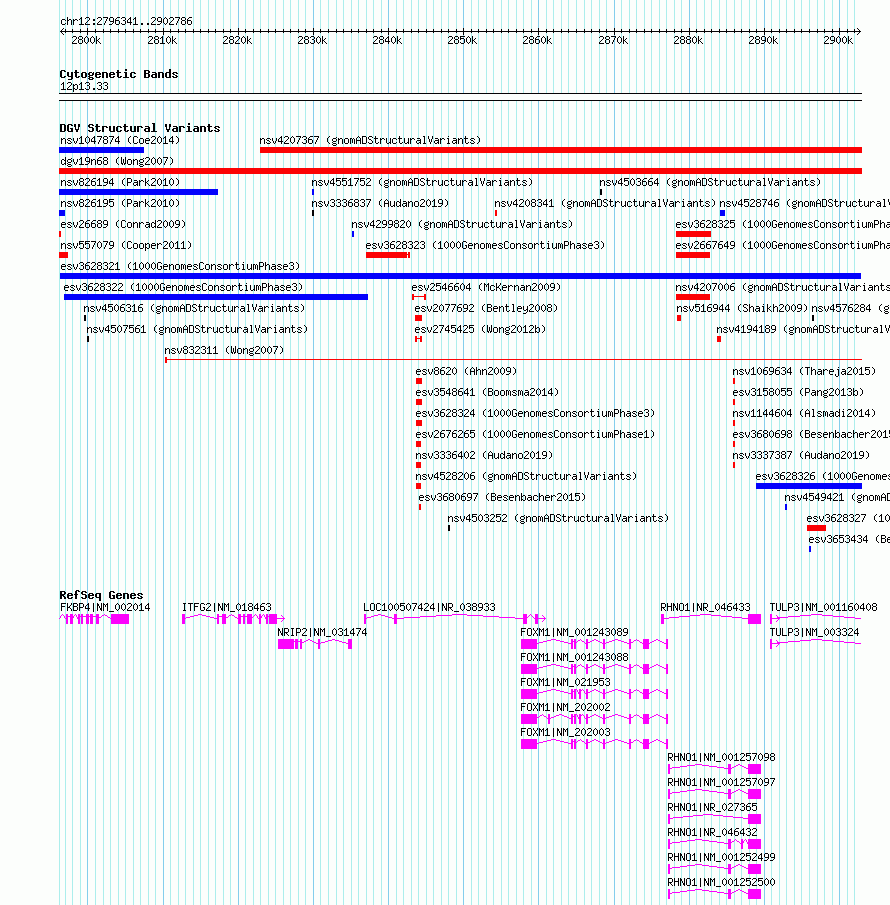Click nsv4507561 gnomAD variant label
The height and width of the screenshot is (905, 890).
click(197, 329)
